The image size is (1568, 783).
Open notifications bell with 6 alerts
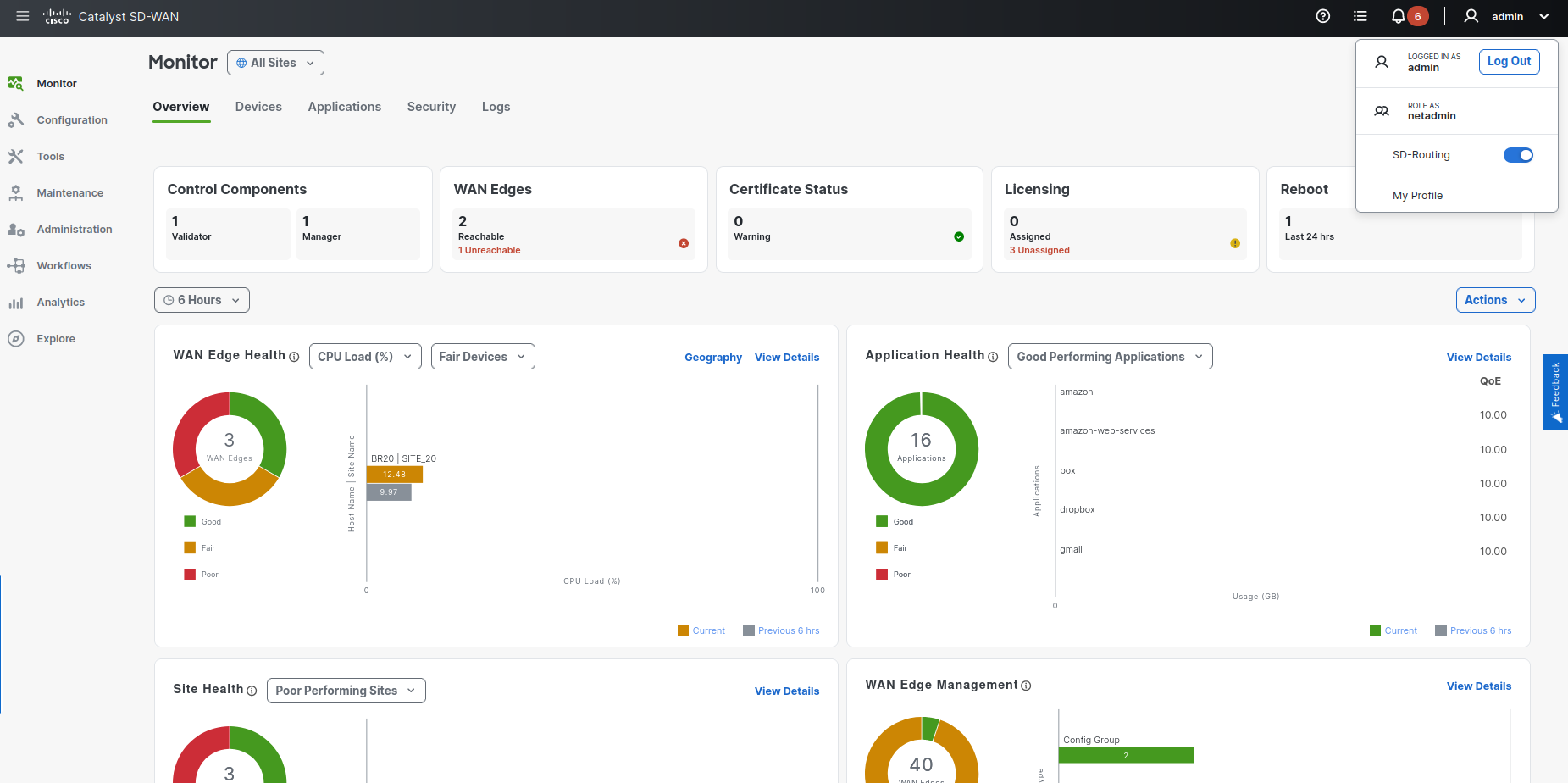[x=1399, y=16]
